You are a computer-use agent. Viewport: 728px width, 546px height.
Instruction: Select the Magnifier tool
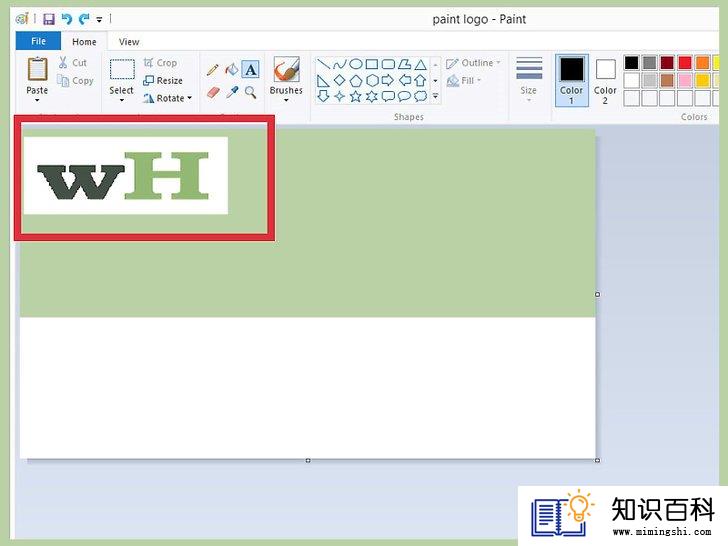(x=250, y=92)
